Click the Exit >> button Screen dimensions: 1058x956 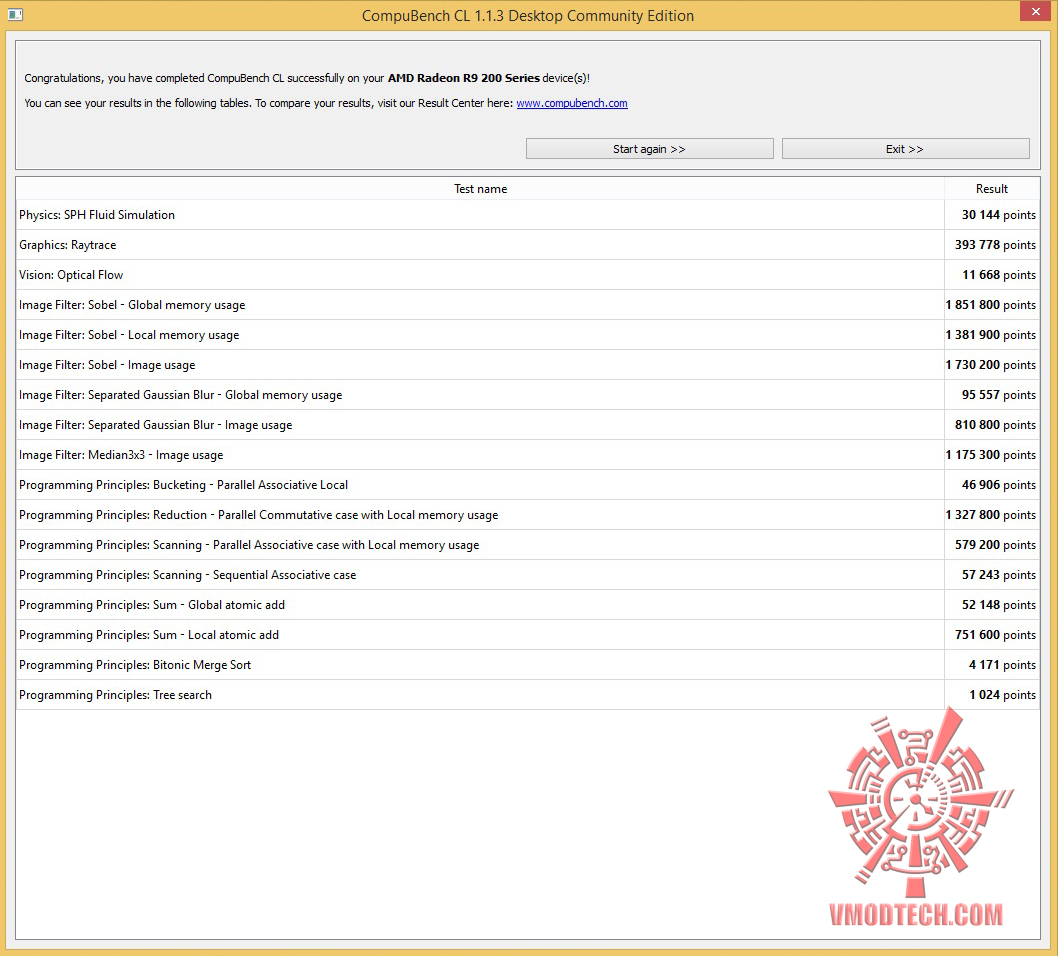[x=905, y=149]
